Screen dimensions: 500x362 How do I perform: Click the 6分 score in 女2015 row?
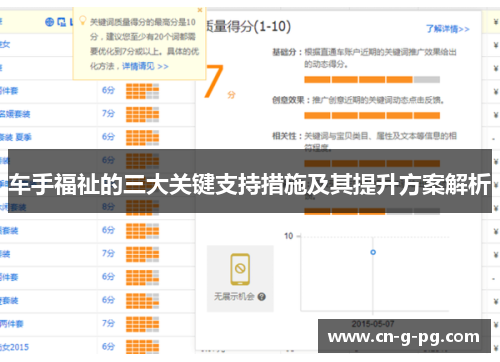pos(108,347)
